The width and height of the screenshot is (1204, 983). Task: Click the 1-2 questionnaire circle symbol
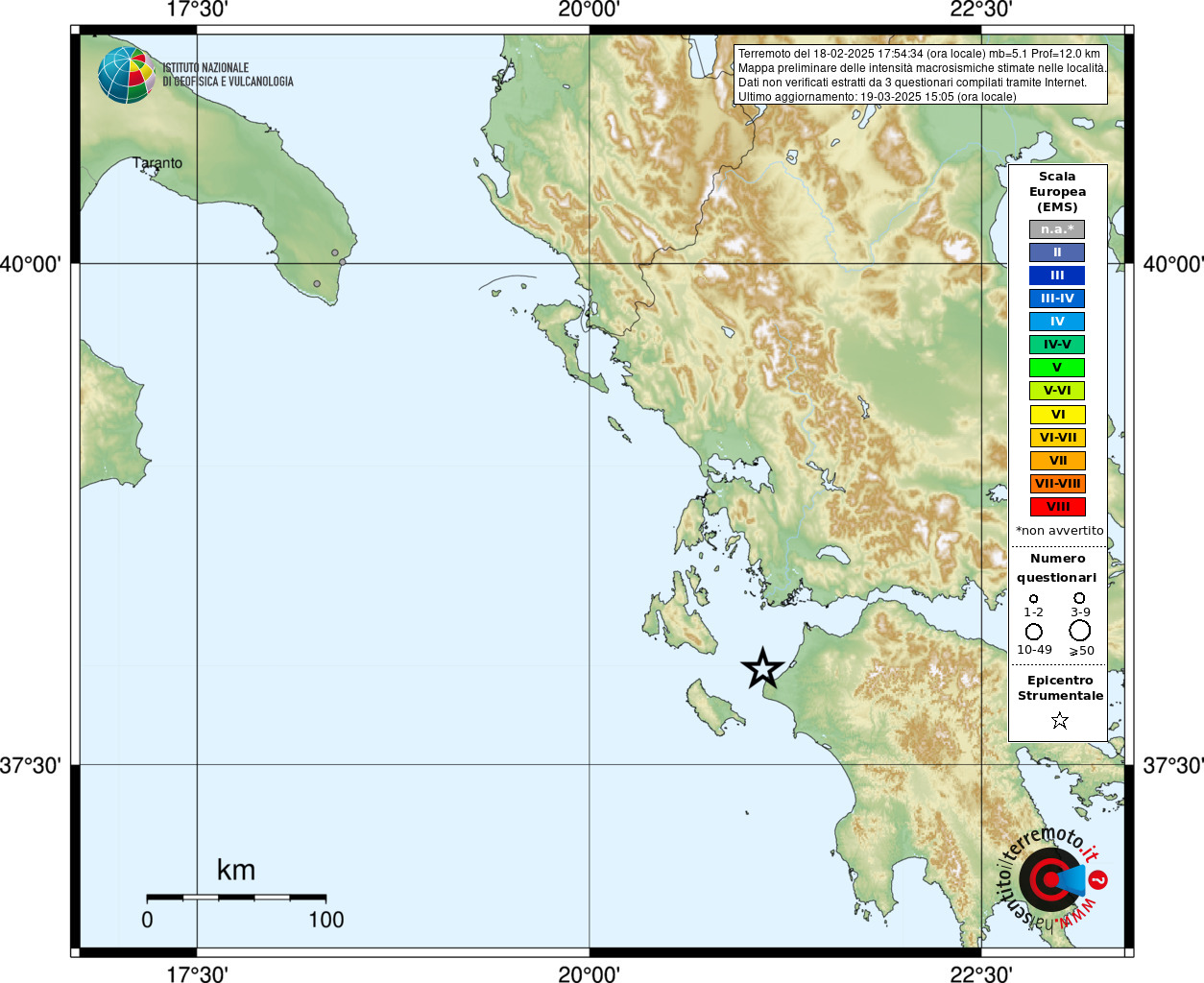coord(1034,599)
